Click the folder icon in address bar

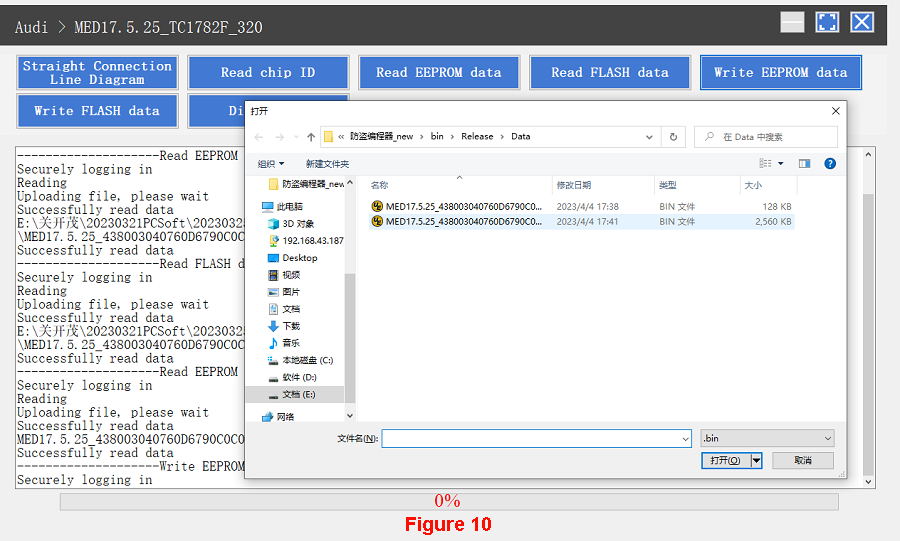pyautogui.click(x=328, y=137)
